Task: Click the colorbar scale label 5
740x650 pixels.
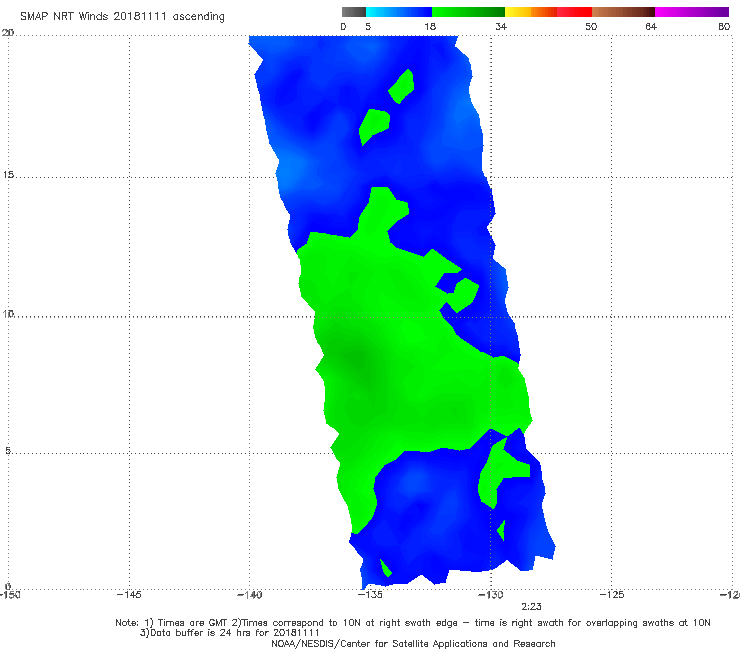Action: pos(368,27)
